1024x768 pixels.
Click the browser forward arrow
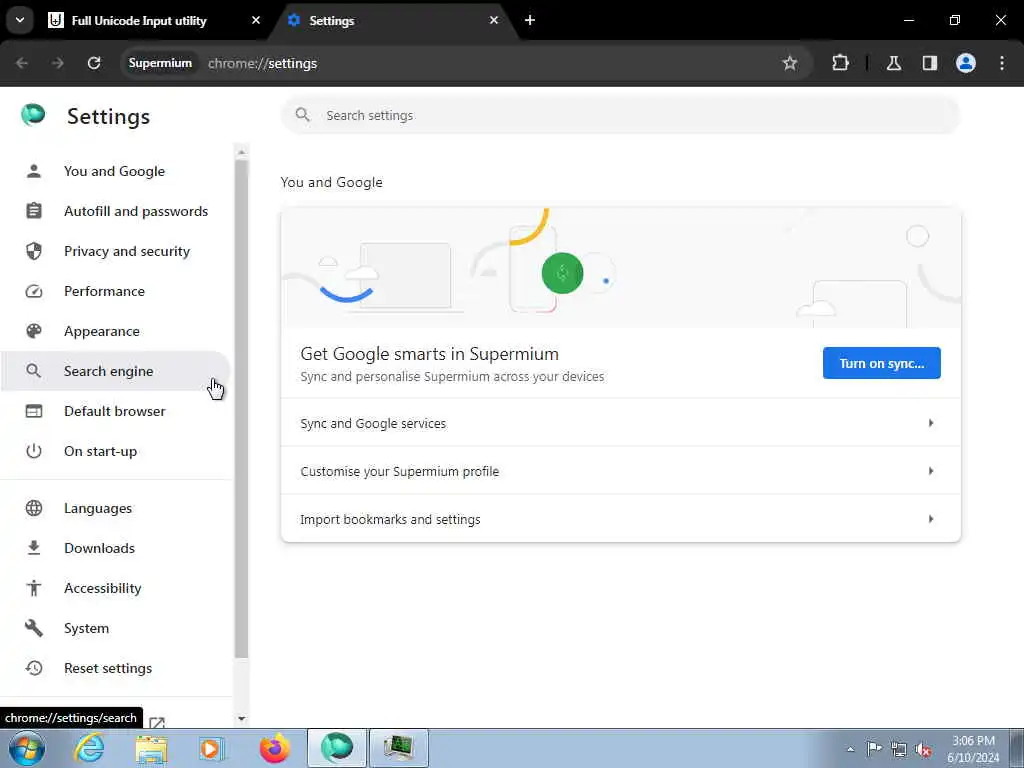58,63
